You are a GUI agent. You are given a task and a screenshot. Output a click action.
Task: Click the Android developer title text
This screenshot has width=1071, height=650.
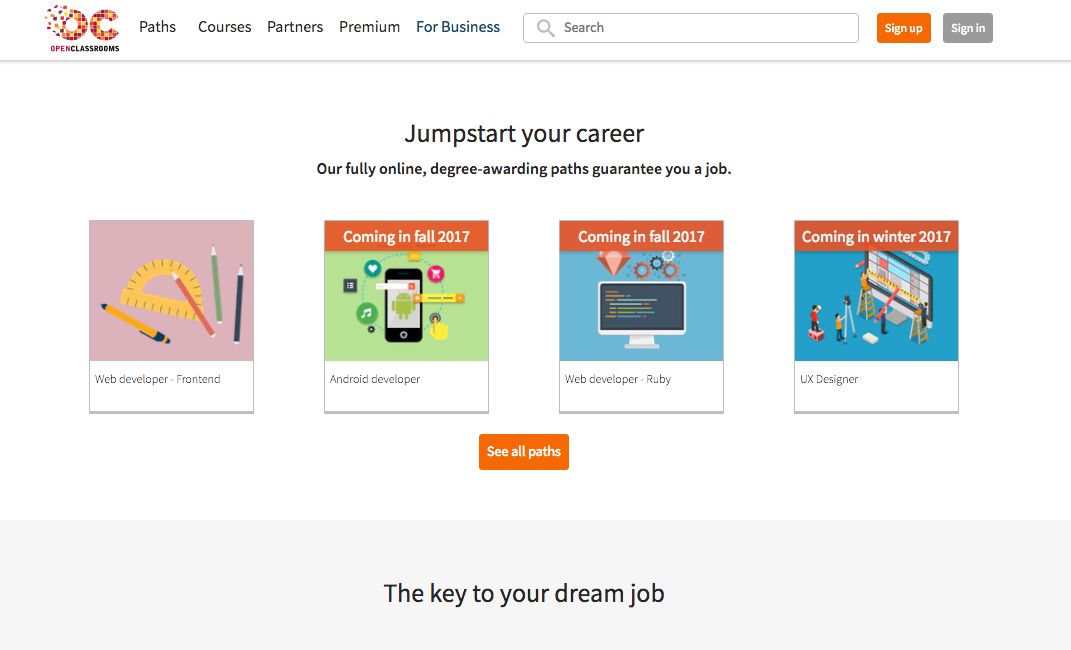click(x=375, y=379)
